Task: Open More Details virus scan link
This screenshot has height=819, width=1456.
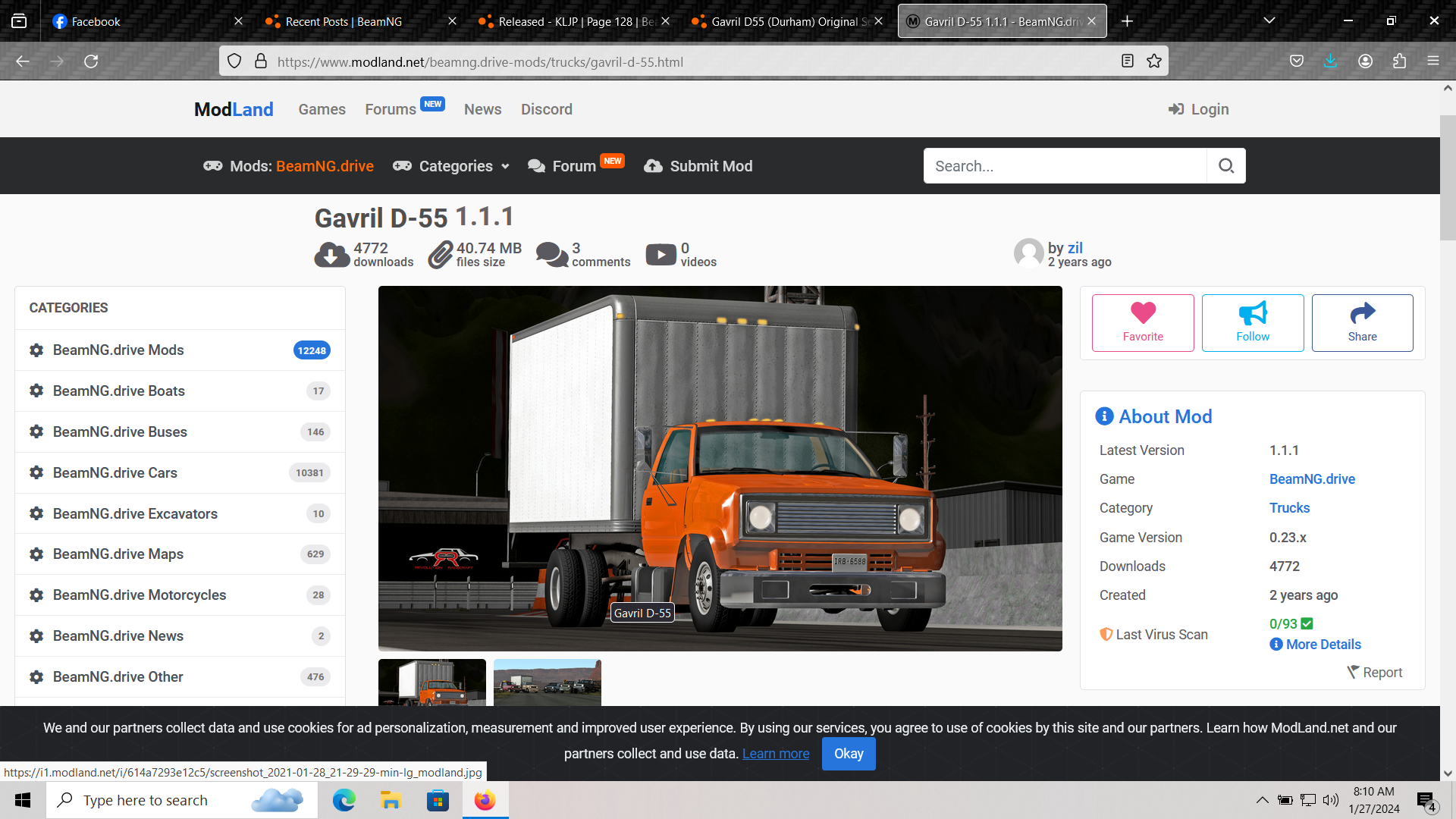Action: coord(1315,645)
